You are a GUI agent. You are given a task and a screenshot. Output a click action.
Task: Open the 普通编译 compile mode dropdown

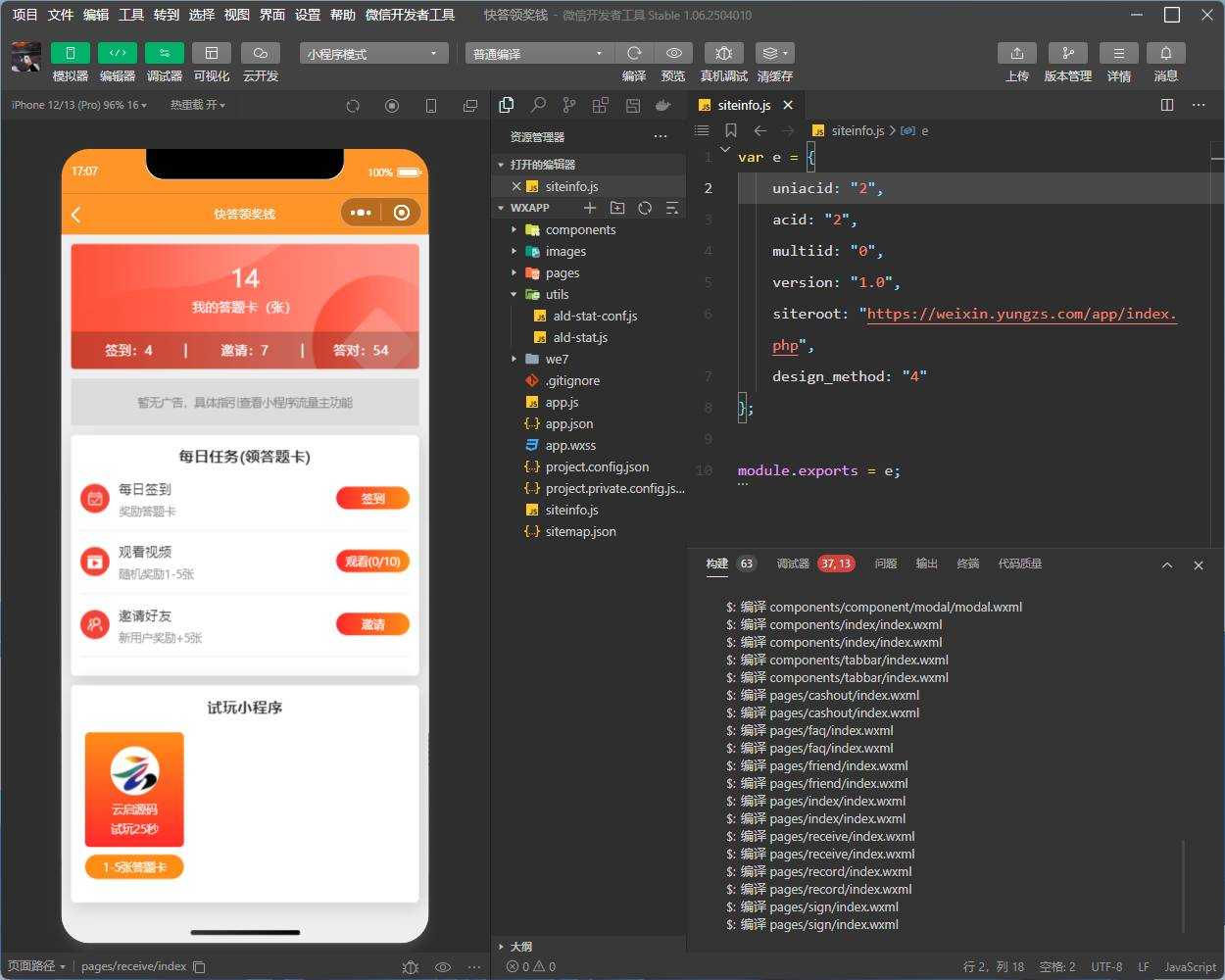538,54
